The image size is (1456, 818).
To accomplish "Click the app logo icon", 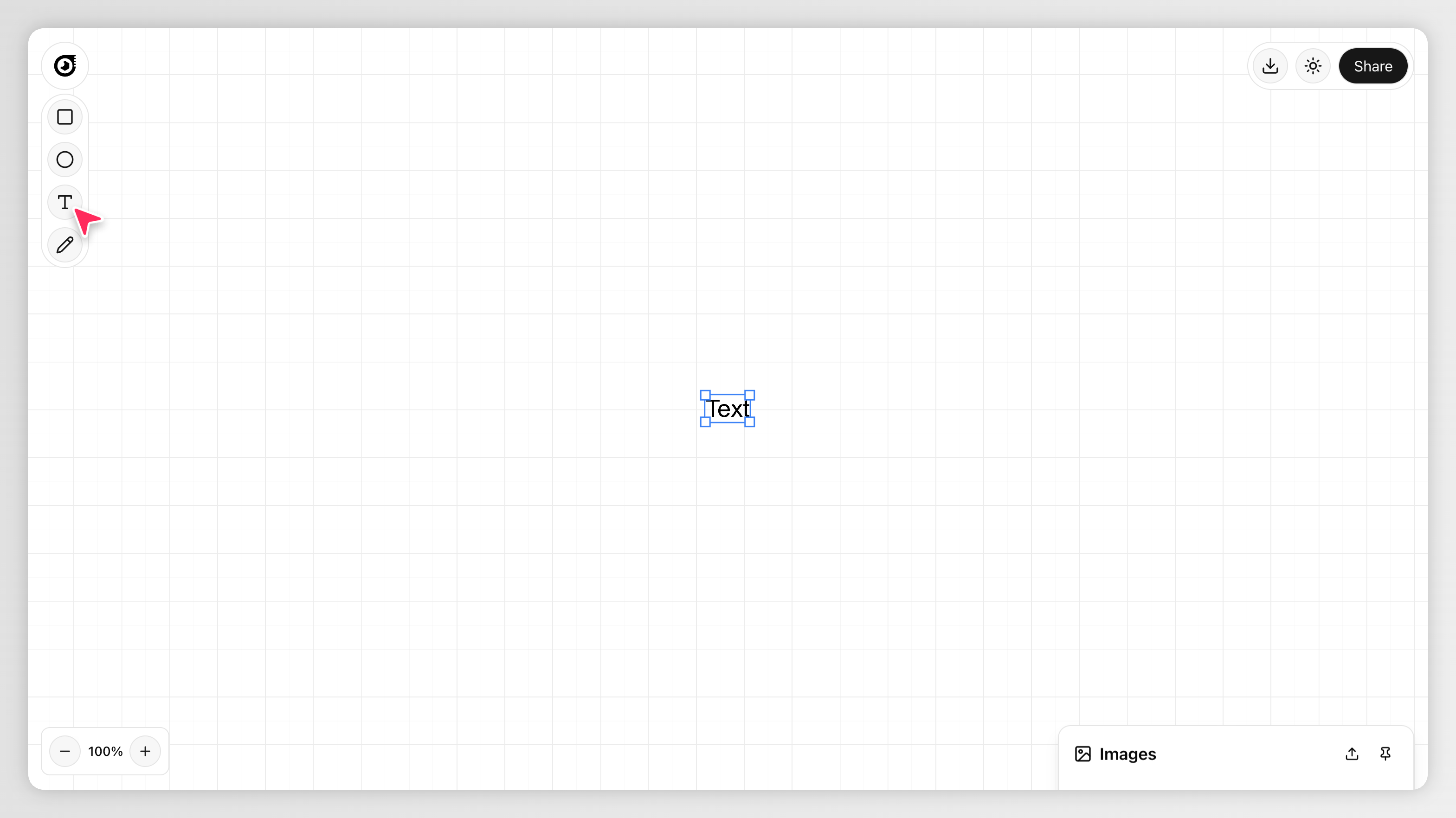I will tap(65, 65).
